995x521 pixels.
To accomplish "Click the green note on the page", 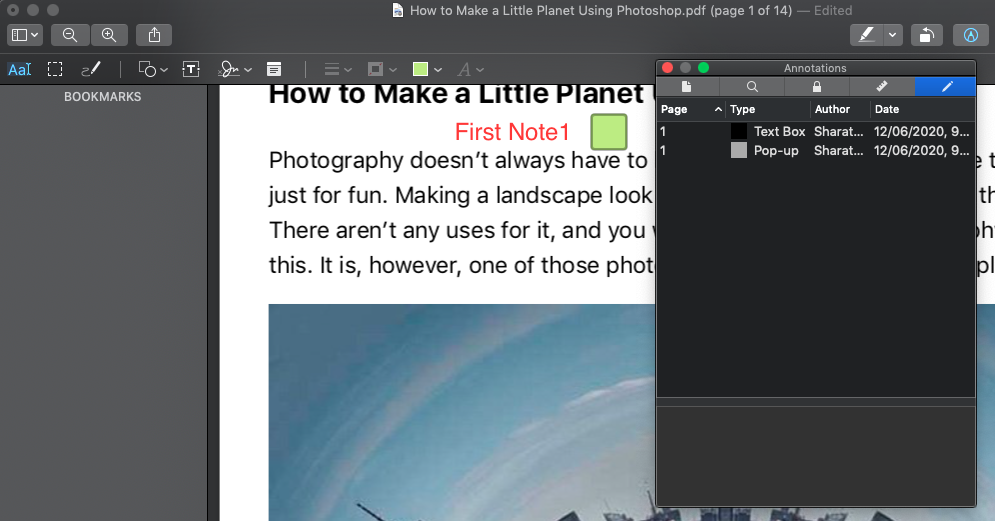I will [609, 131].
